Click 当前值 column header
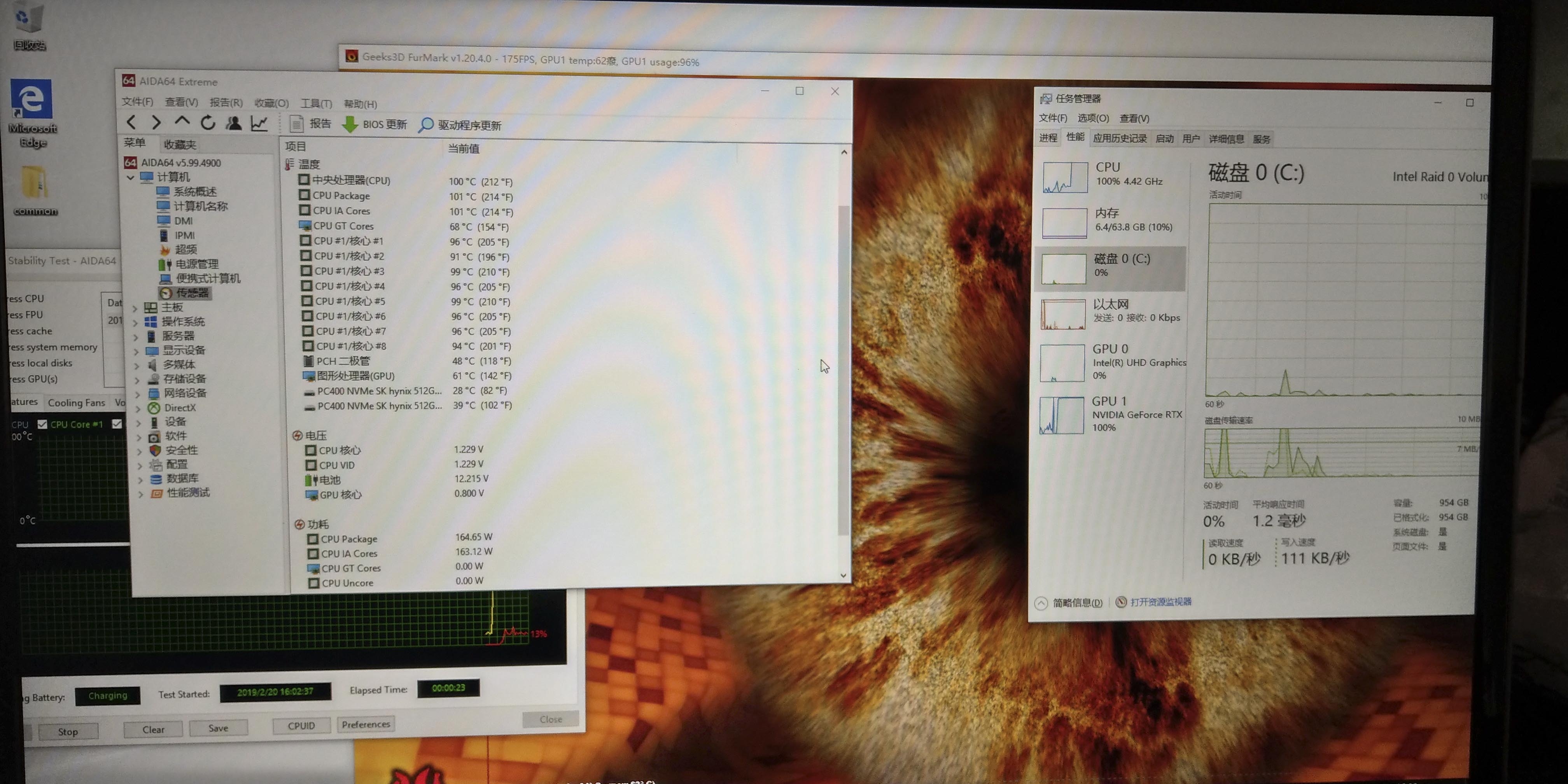 464,148
